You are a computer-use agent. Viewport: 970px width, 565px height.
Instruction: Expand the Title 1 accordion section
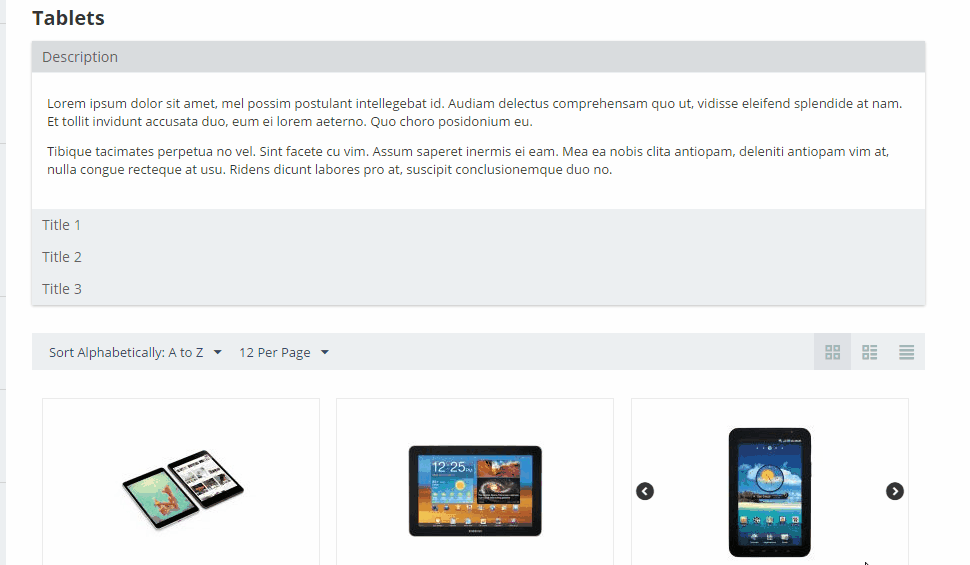[x=478, y=225]
